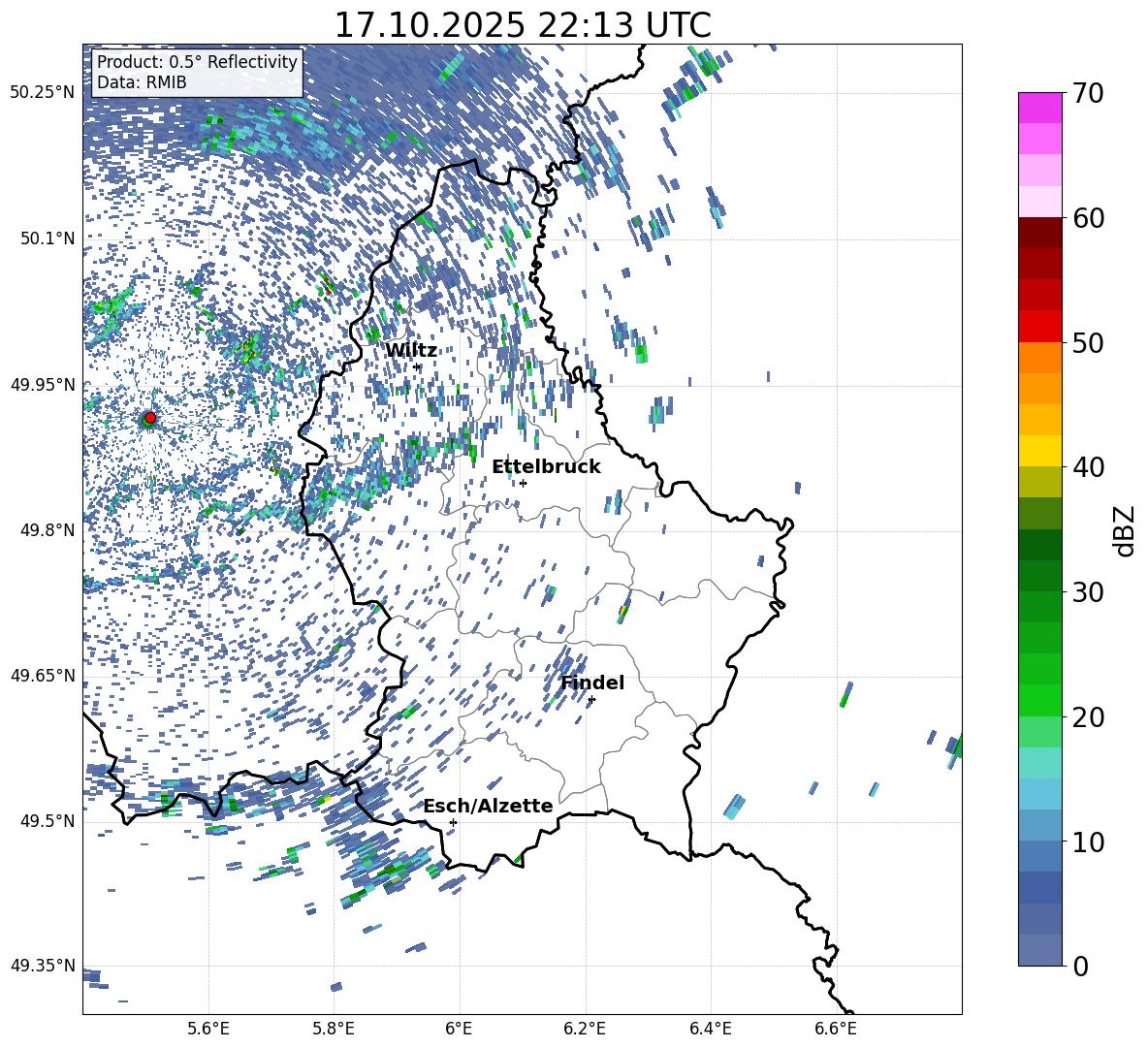Click the 6.6°E longitude label

[x=836, y=1029]
